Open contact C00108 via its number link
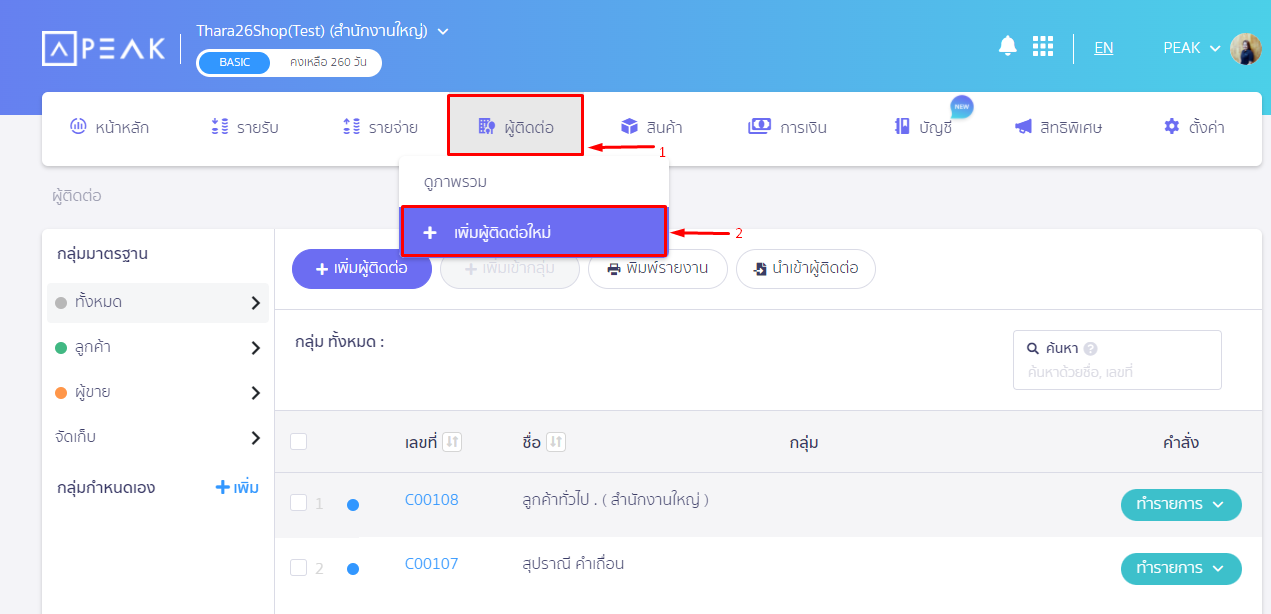The image size is (1271, 614). 431,500
